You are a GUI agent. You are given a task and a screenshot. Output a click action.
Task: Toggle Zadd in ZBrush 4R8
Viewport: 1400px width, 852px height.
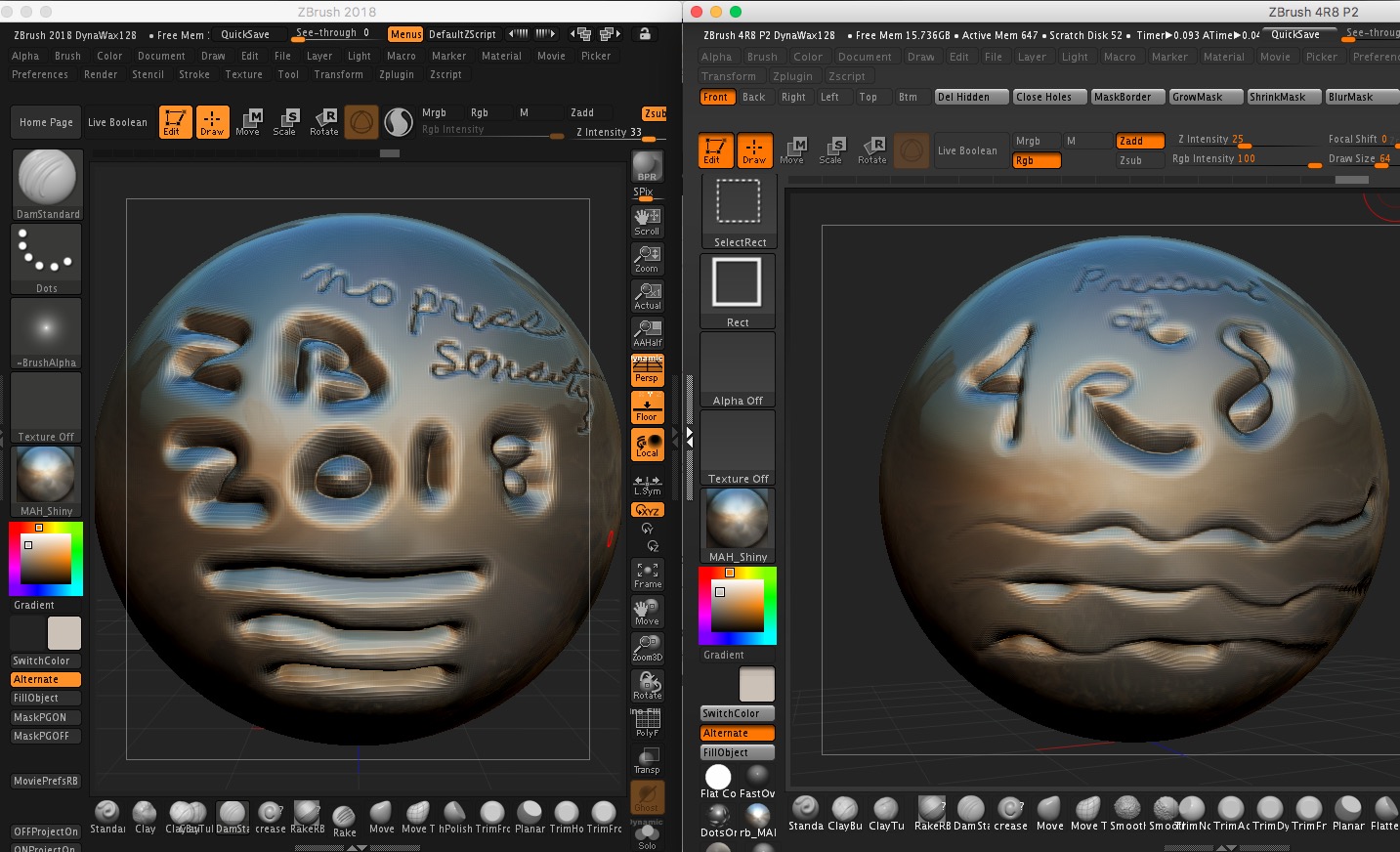point(1139,141)
